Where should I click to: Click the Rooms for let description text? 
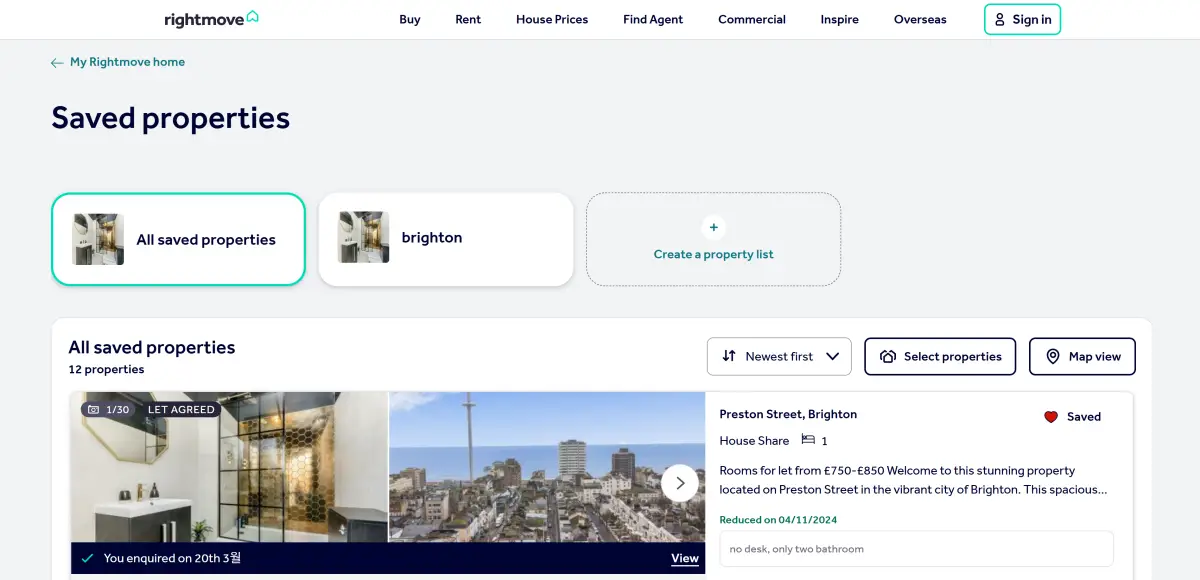pyautogui.click(x=913, y=480)
